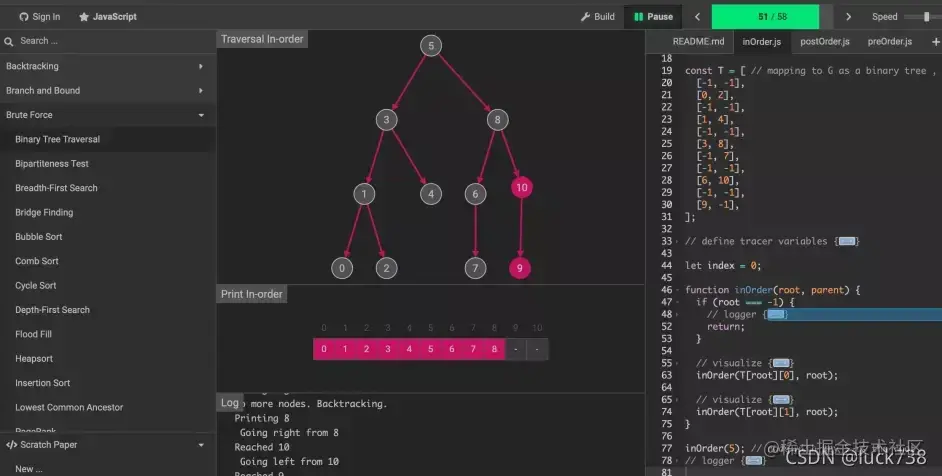Switch to the README.md tab
This screenshot has height=476, width=942.
698,41
